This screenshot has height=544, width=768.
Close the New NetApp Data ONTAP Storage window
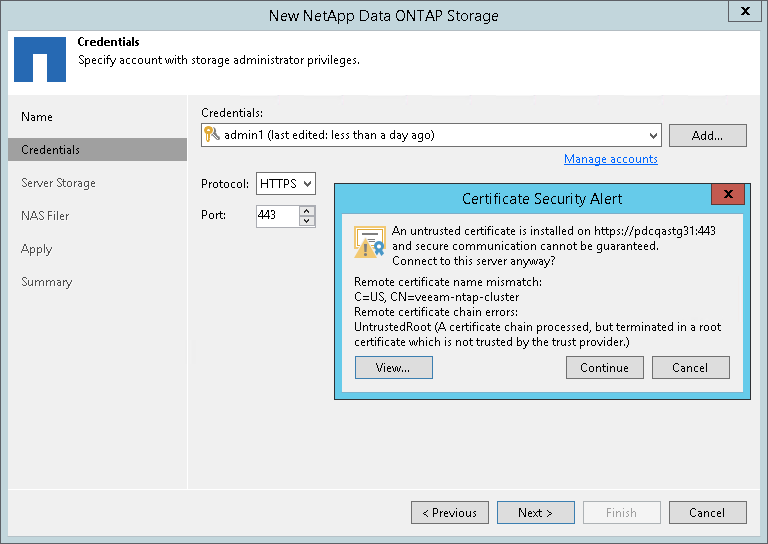(744, 13)
